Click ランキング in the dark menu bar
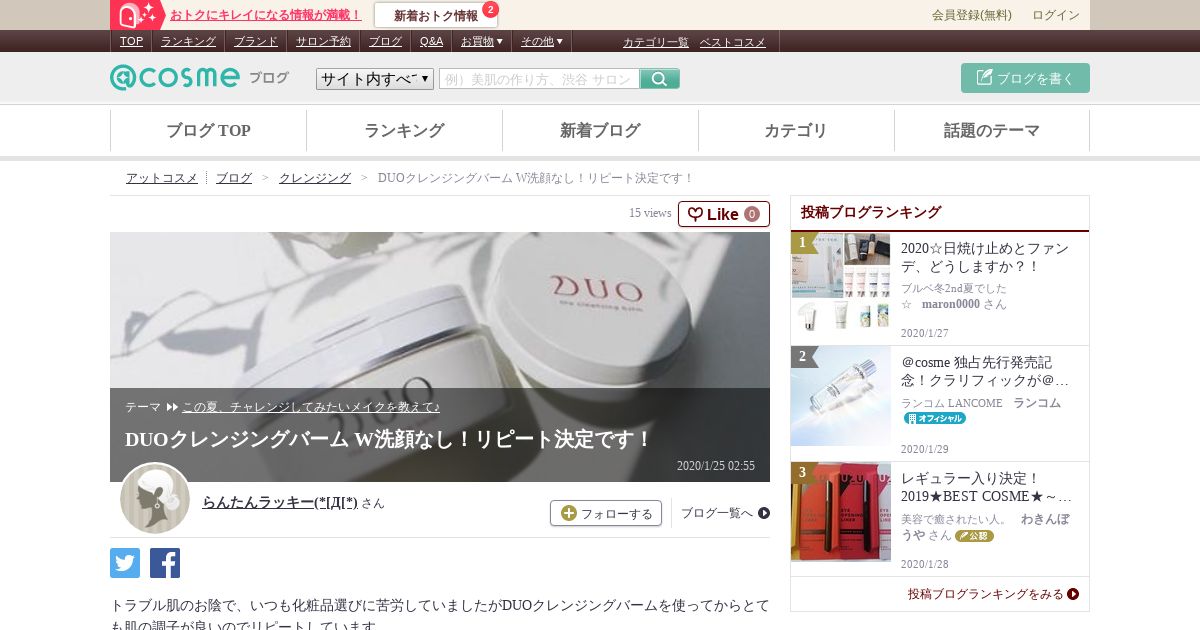 click(188, 41)
